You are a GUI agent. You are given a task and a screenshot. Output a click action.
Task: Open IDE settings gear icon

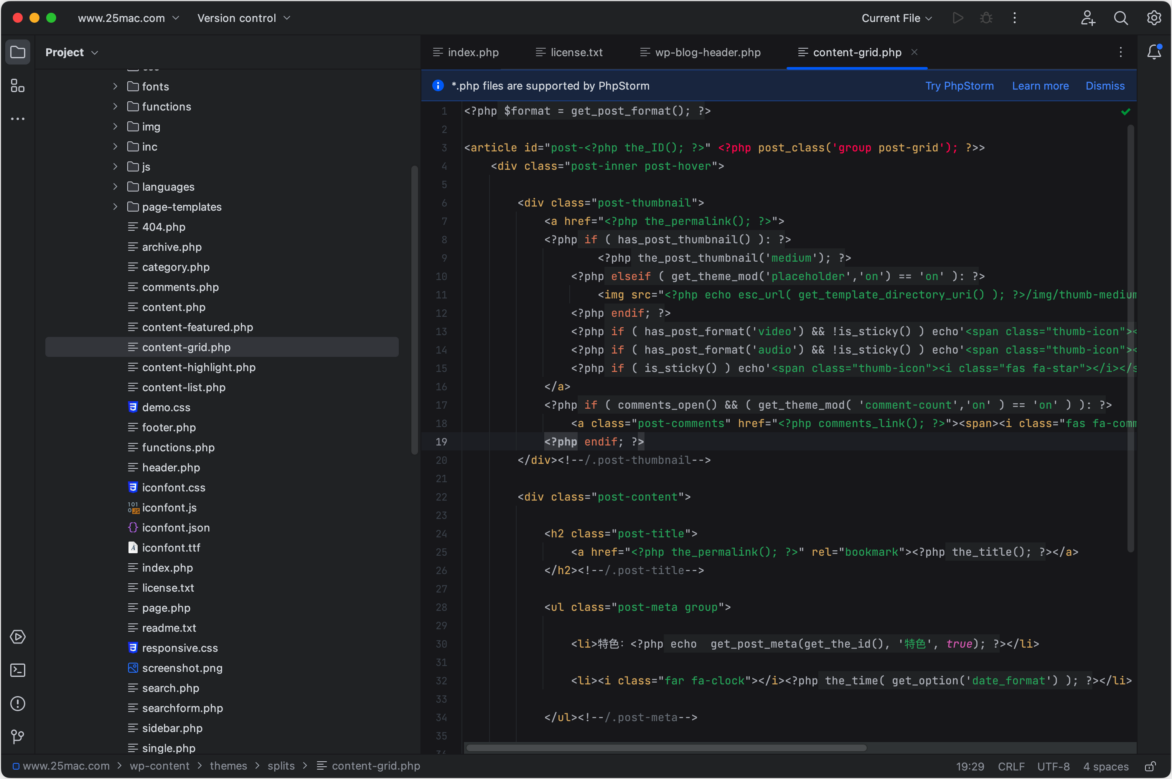click(1153, 18)
